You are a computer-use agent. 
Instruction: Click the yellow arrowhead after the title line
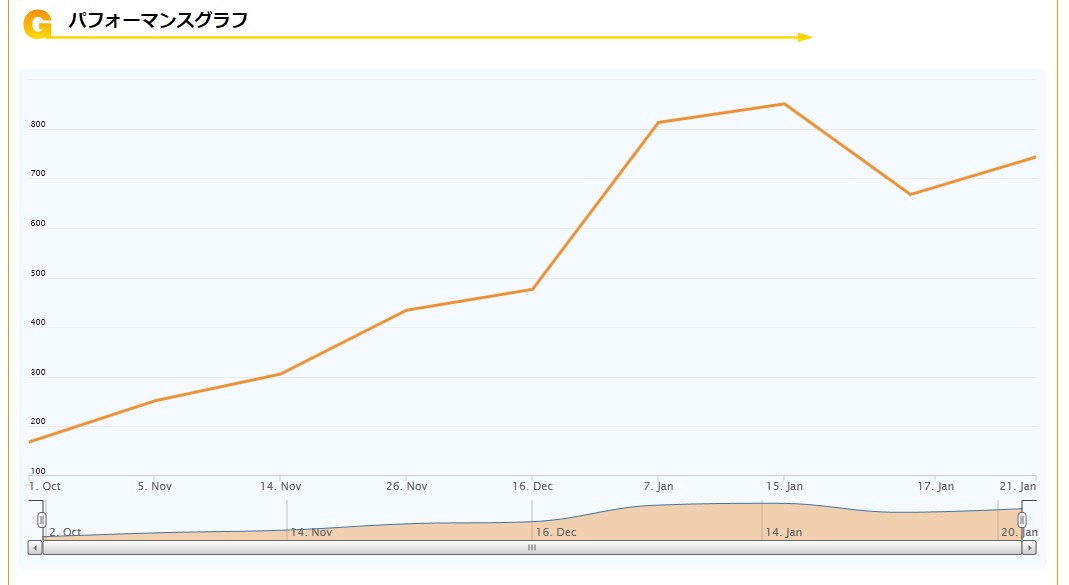point(805,38)
